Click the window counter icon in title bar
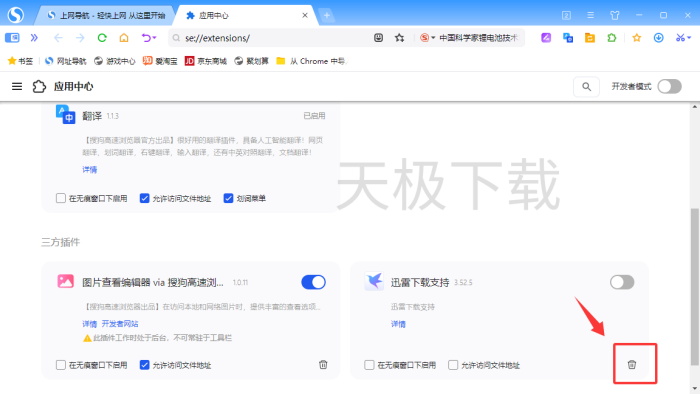 [566, 15]
